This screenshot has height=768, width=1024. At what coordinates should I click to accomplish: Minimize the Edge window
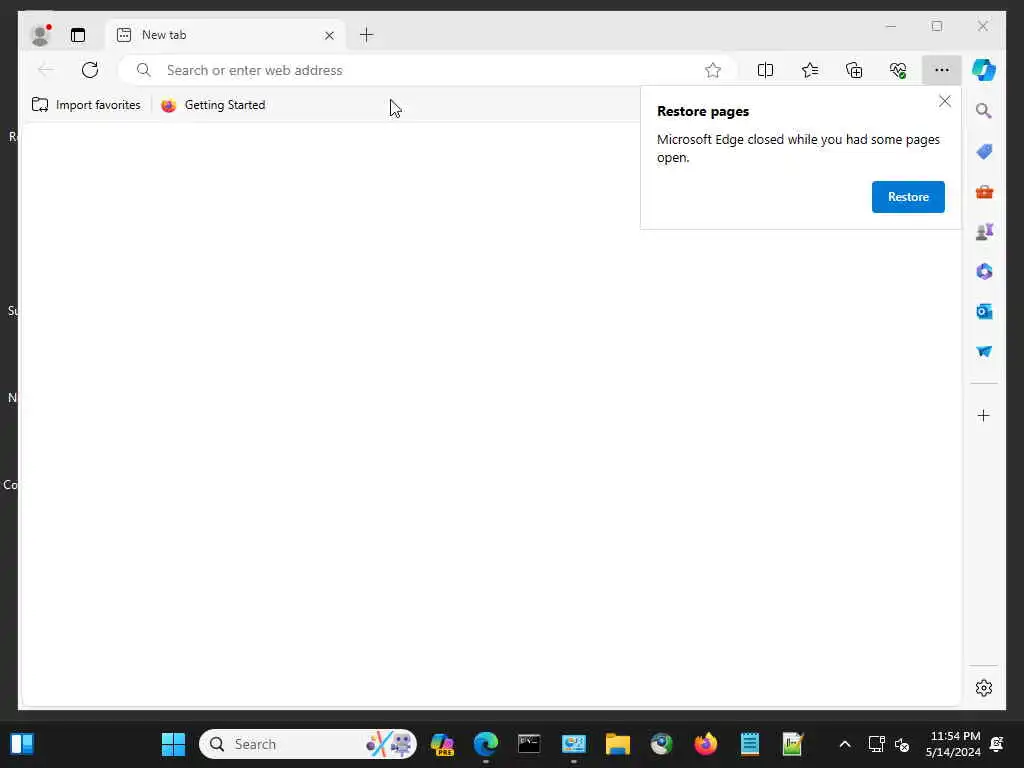coord(891,26)
